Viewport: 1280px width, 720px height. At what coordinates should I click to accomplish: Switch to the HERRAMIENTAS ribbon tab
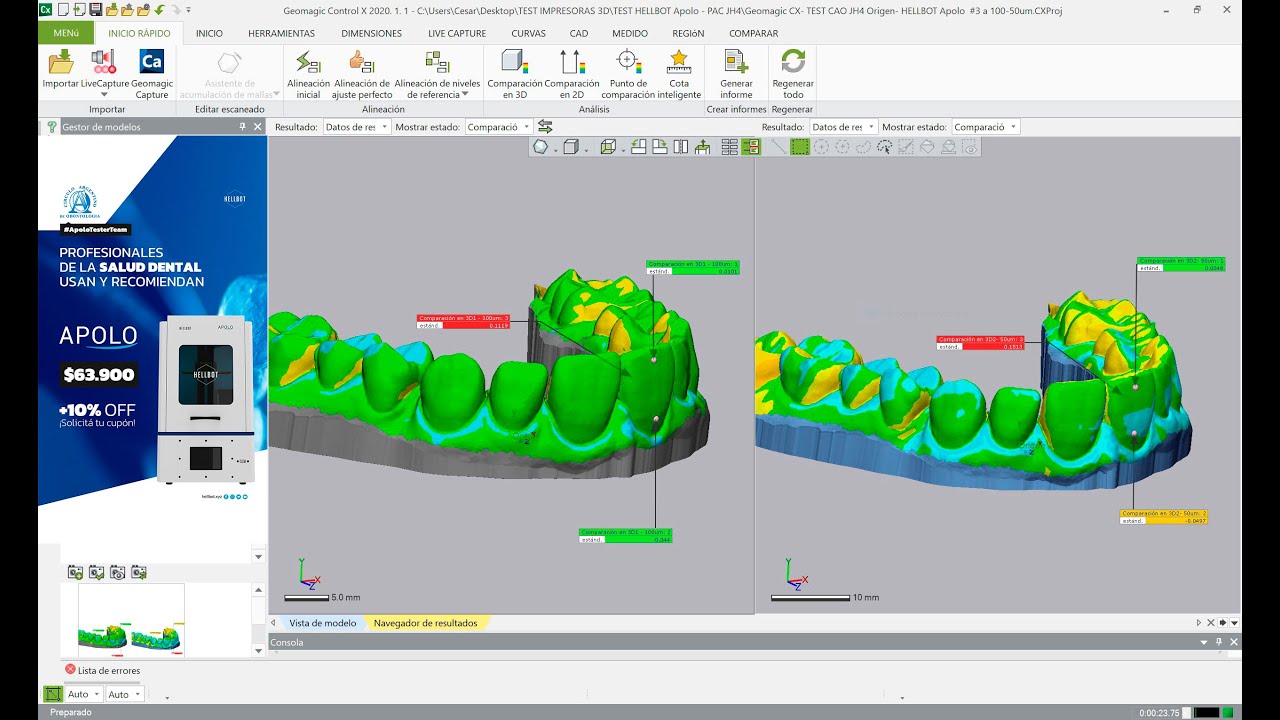click(281, 33)
